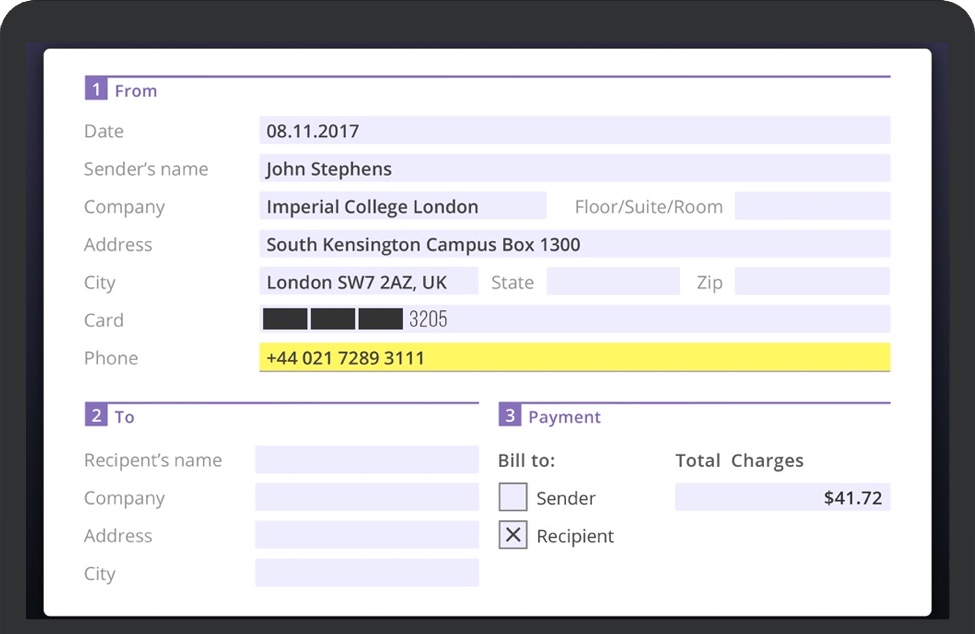The height and width of the screenshot is (634, 975).
Task: Click the recipient Address field
Action: pyautogui.click(x=367, y=535)
